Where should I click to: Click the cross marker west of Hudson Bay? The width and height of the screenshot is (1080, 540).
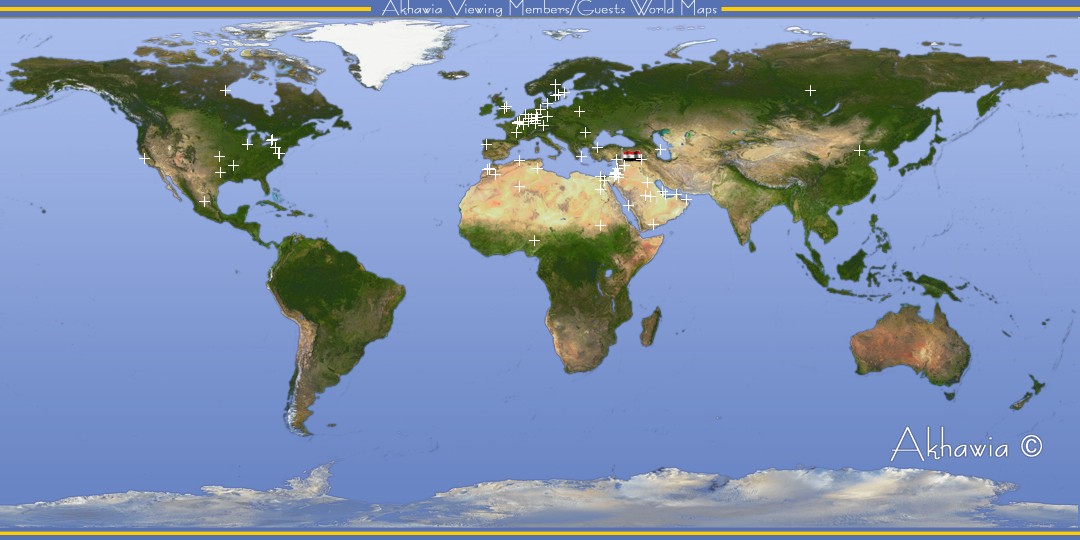pyautogui.click(x=225, y=90)
